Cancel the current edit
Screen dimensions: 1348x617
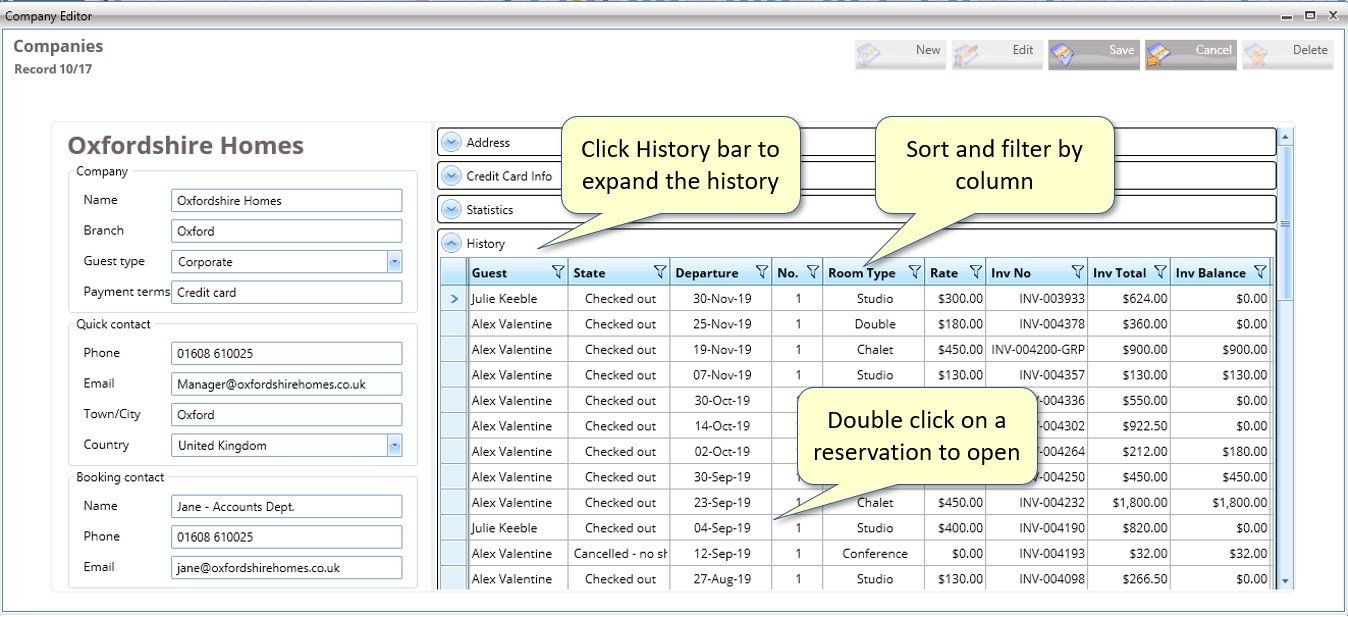(x=1190, y=55)
